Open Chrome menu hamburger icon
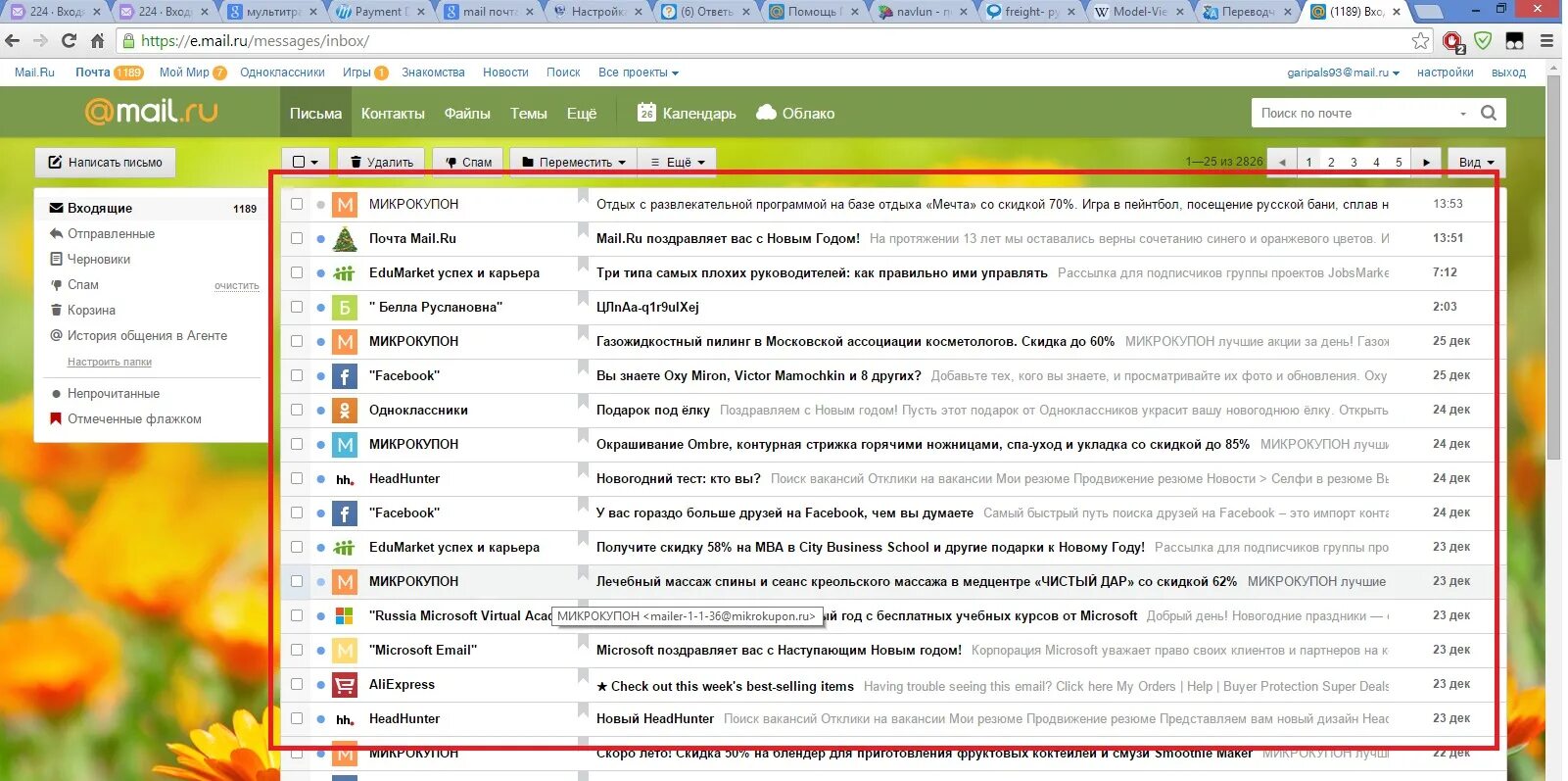Screen dimensions: 1568x781 point(1546,41)
